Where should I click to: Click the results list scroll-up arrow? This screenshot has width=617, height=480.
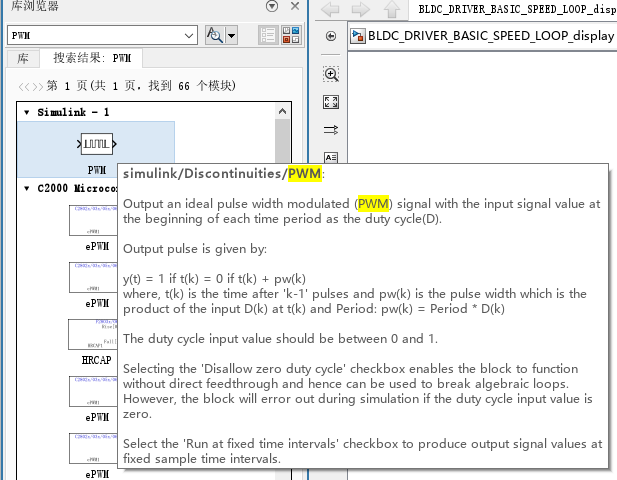[x=282, y=111]
